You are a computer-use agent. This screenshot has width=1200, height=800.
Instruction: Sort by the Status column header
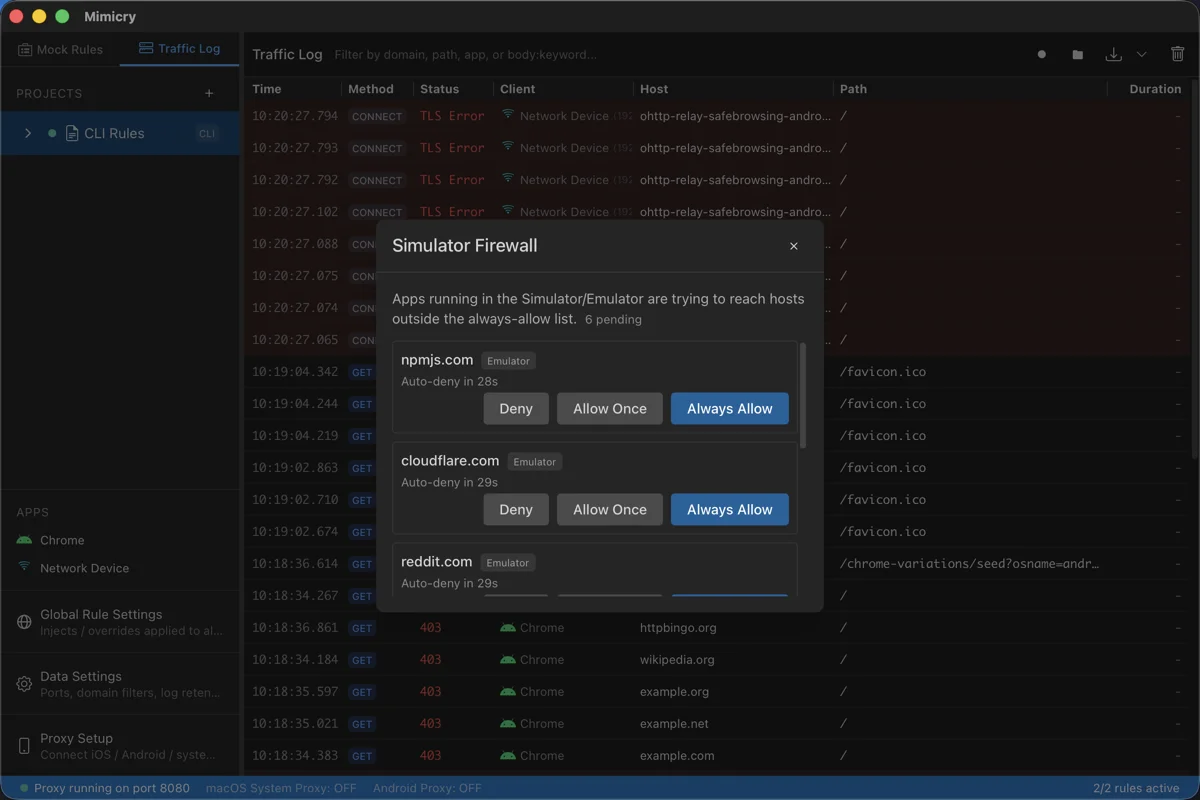pyautogui.click(x=440, y=89)
